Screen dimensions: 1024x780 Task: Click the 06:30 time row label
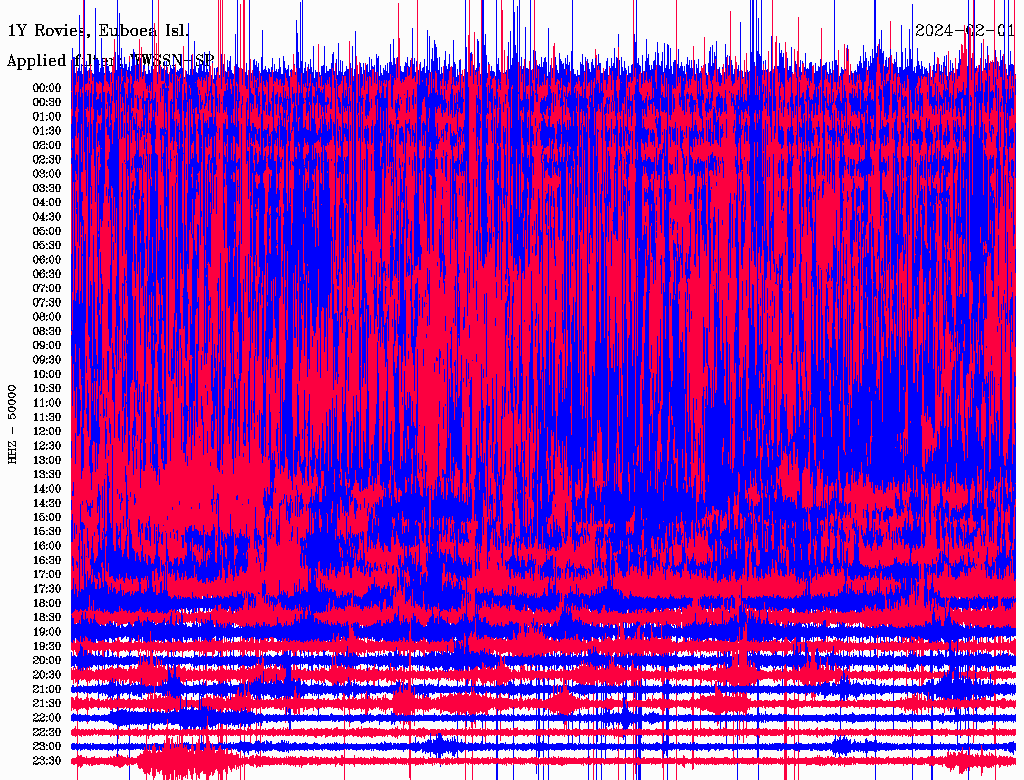pyautogui.click(x=47, y=274)
